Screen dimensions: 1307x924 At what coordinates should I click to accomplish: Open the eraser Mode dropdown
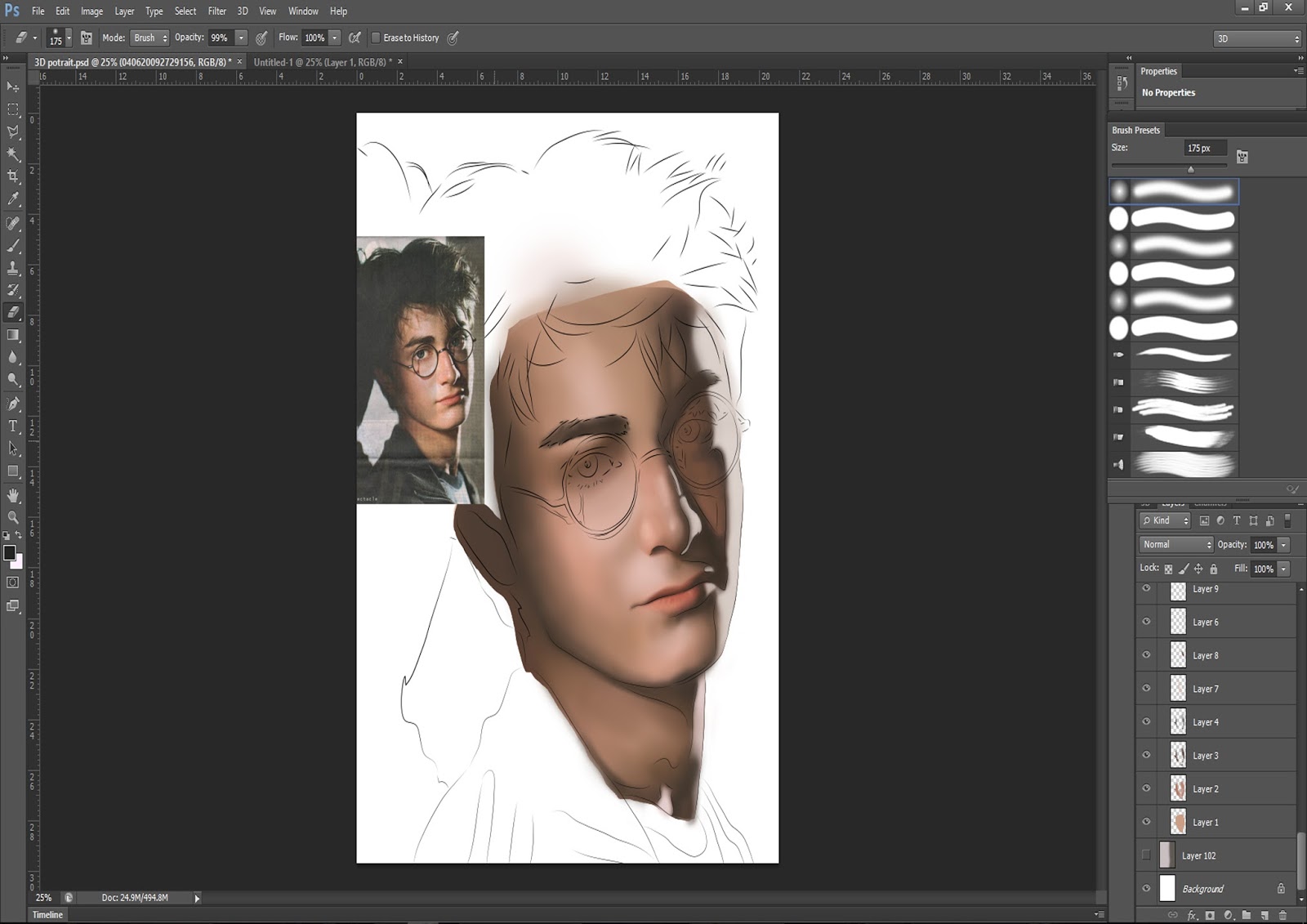[x=149, y=38]
